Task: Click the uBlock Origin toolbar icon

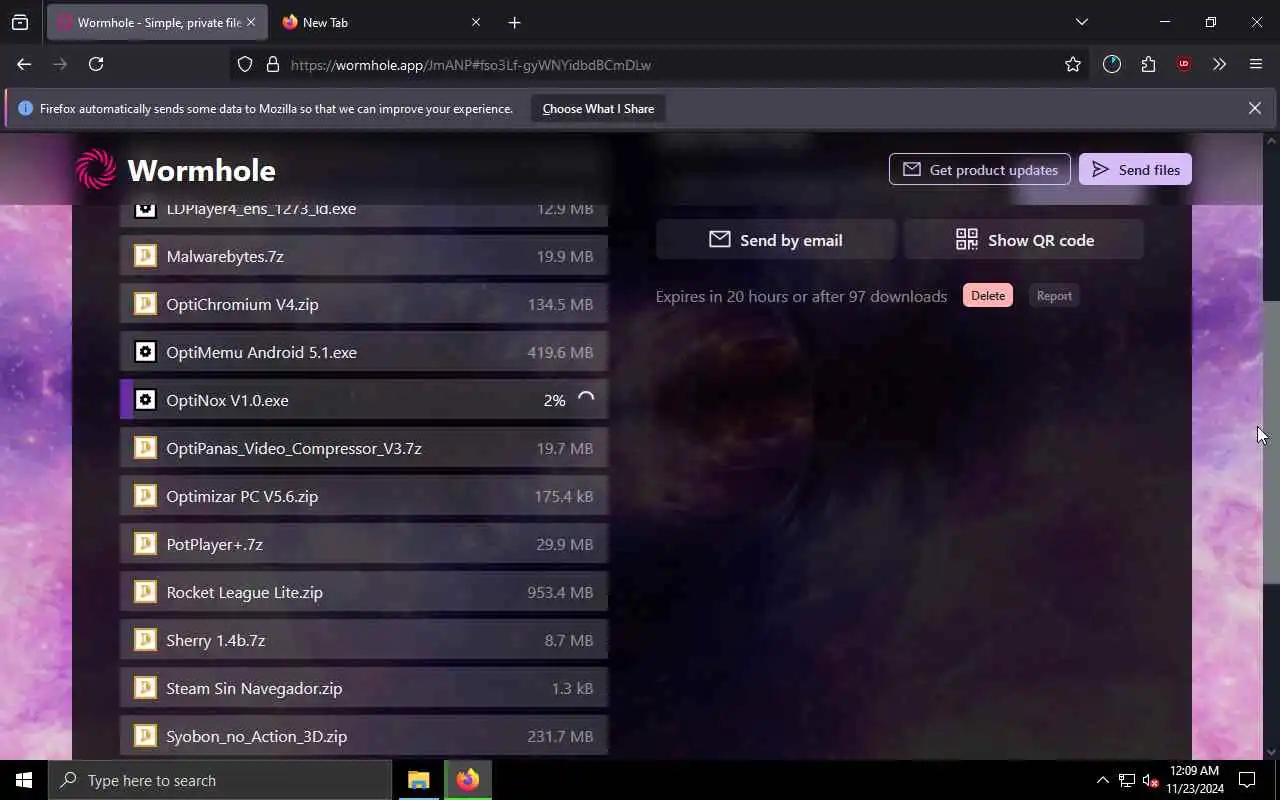Action: (1184, 64)
